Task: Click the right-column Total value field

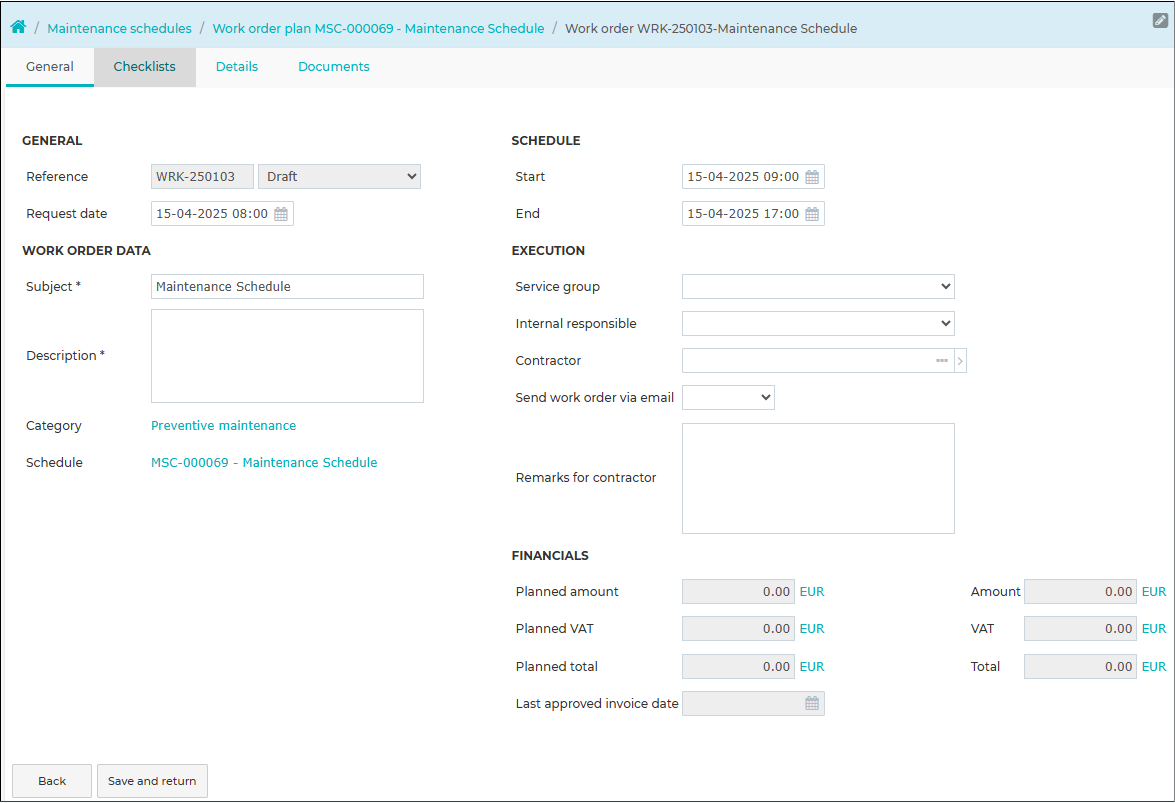Action: 1081,667
